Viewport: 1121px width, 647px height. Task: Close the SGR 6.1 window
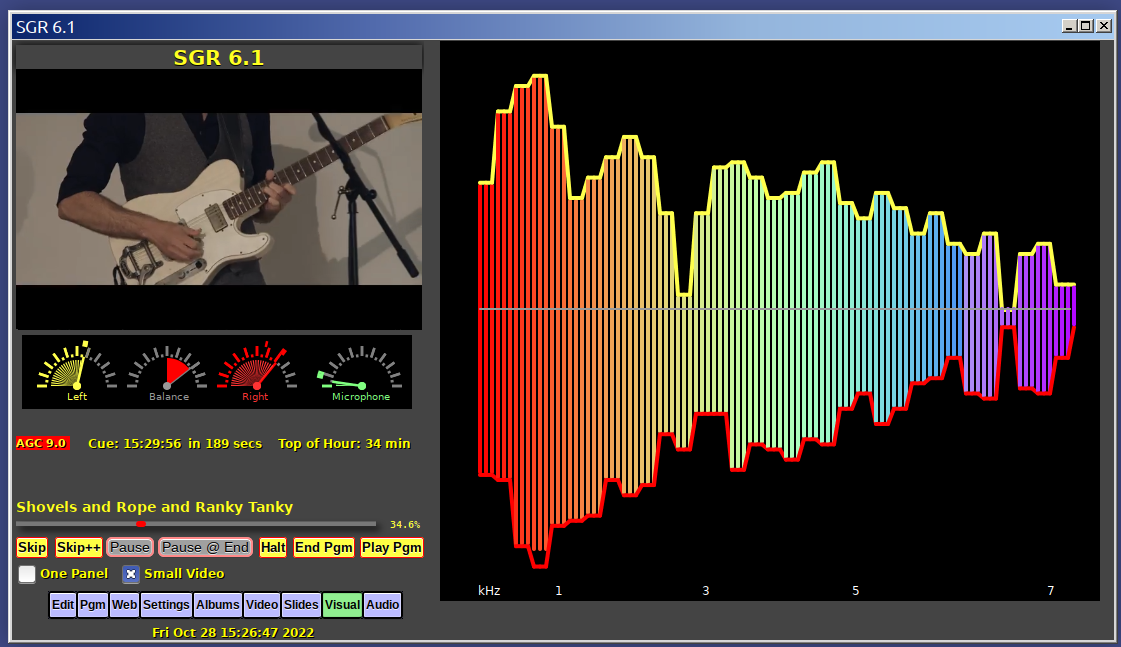coord(1104,26)
